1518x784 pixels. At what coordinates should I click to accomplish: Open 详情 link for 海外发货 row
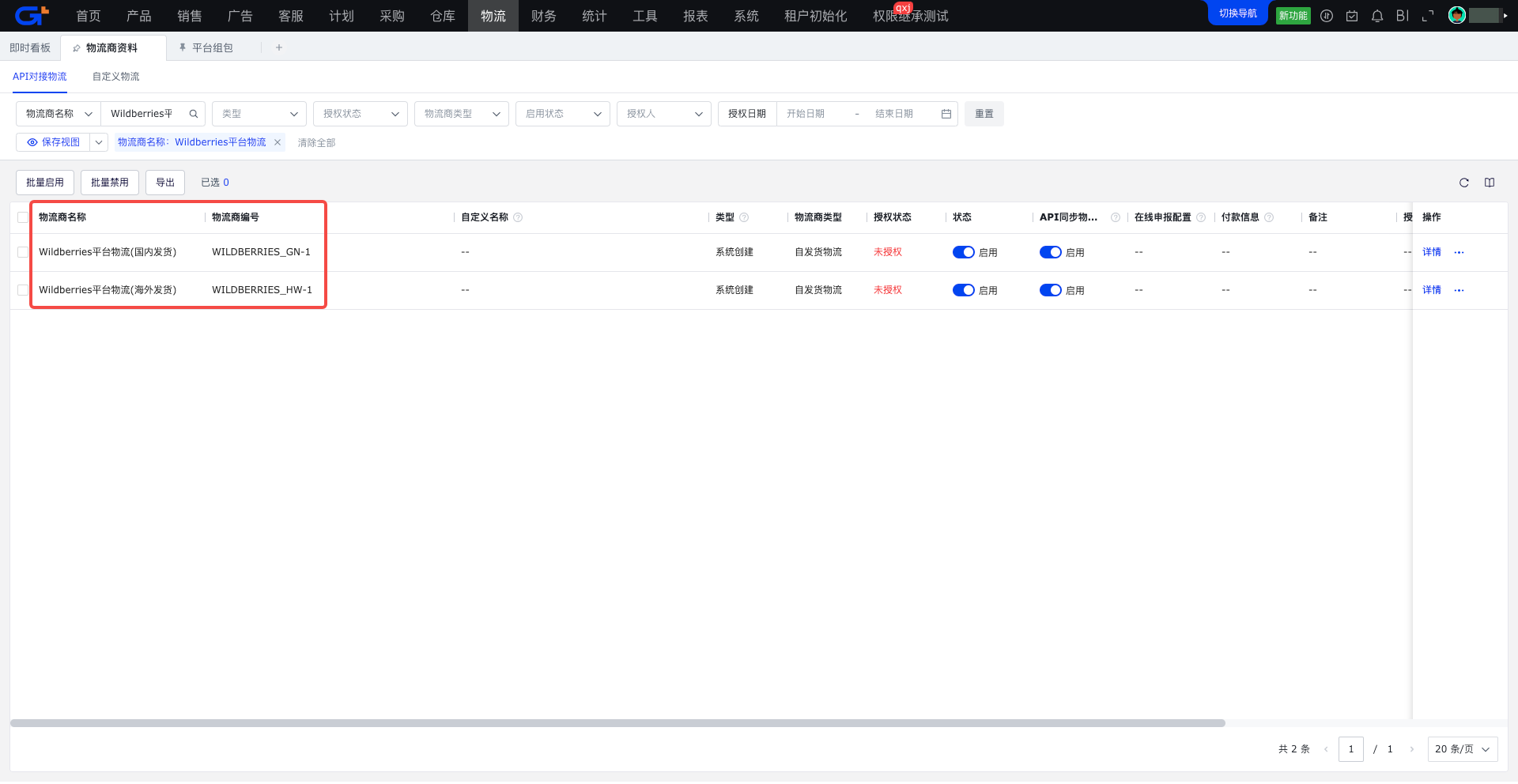(1431, 290)
